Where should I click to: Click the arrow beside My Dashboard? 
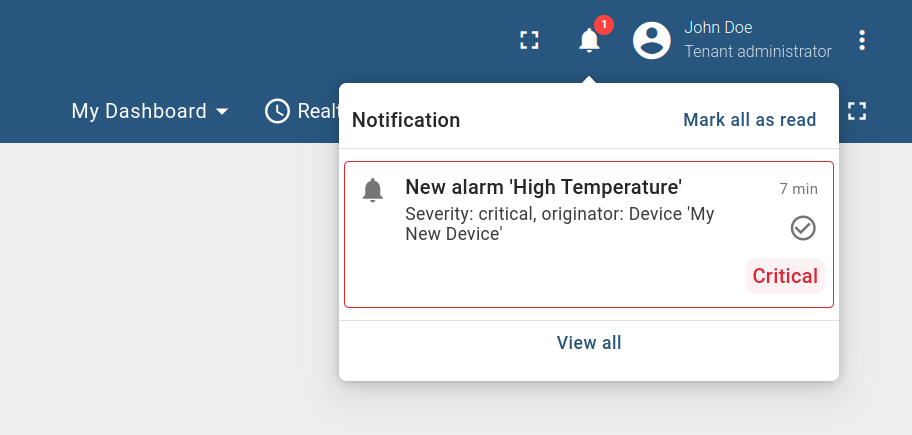pos(222,111)
